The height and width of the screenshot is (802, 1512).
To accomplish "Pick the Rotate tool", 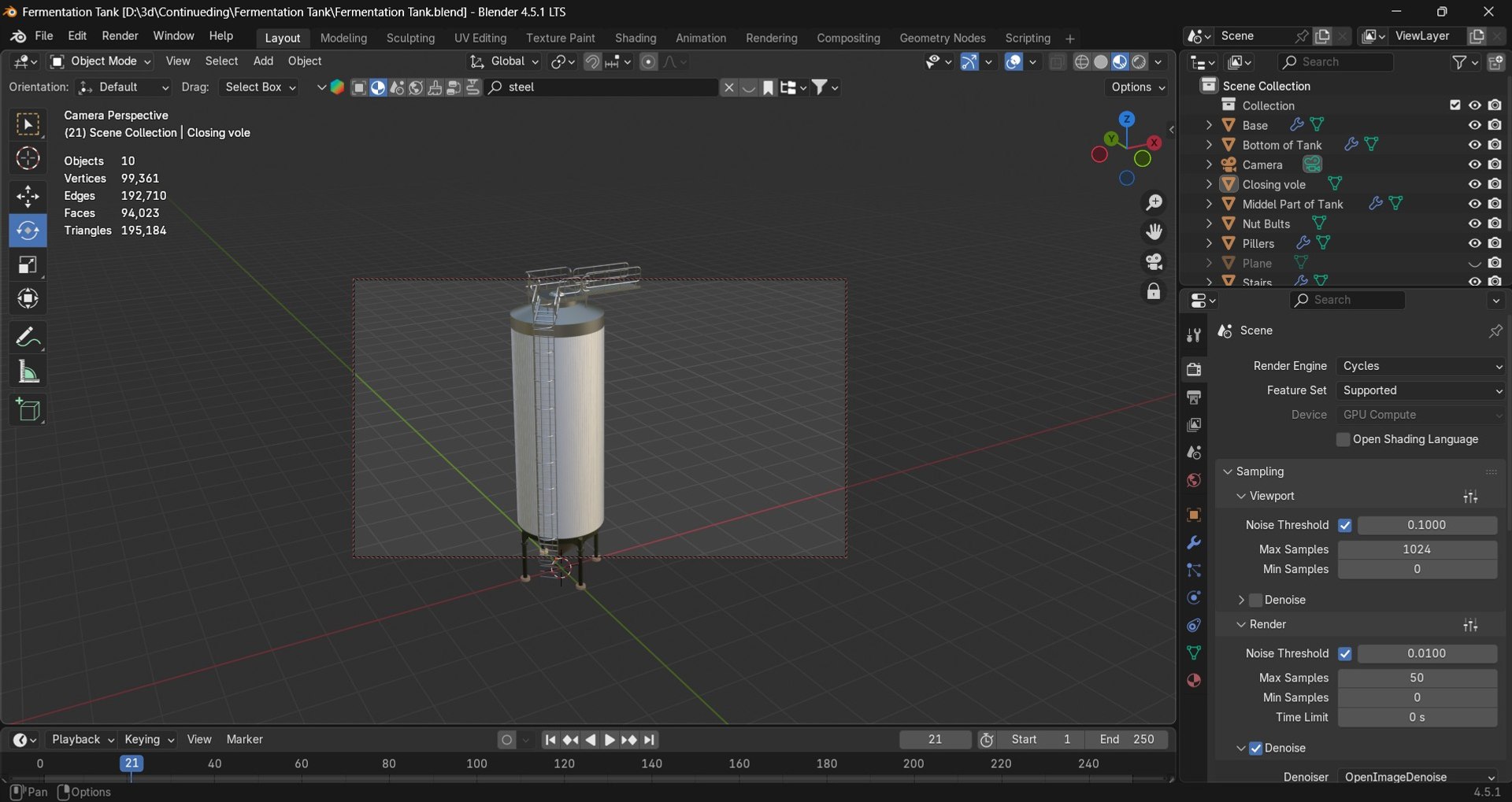I will pos(28,231).
